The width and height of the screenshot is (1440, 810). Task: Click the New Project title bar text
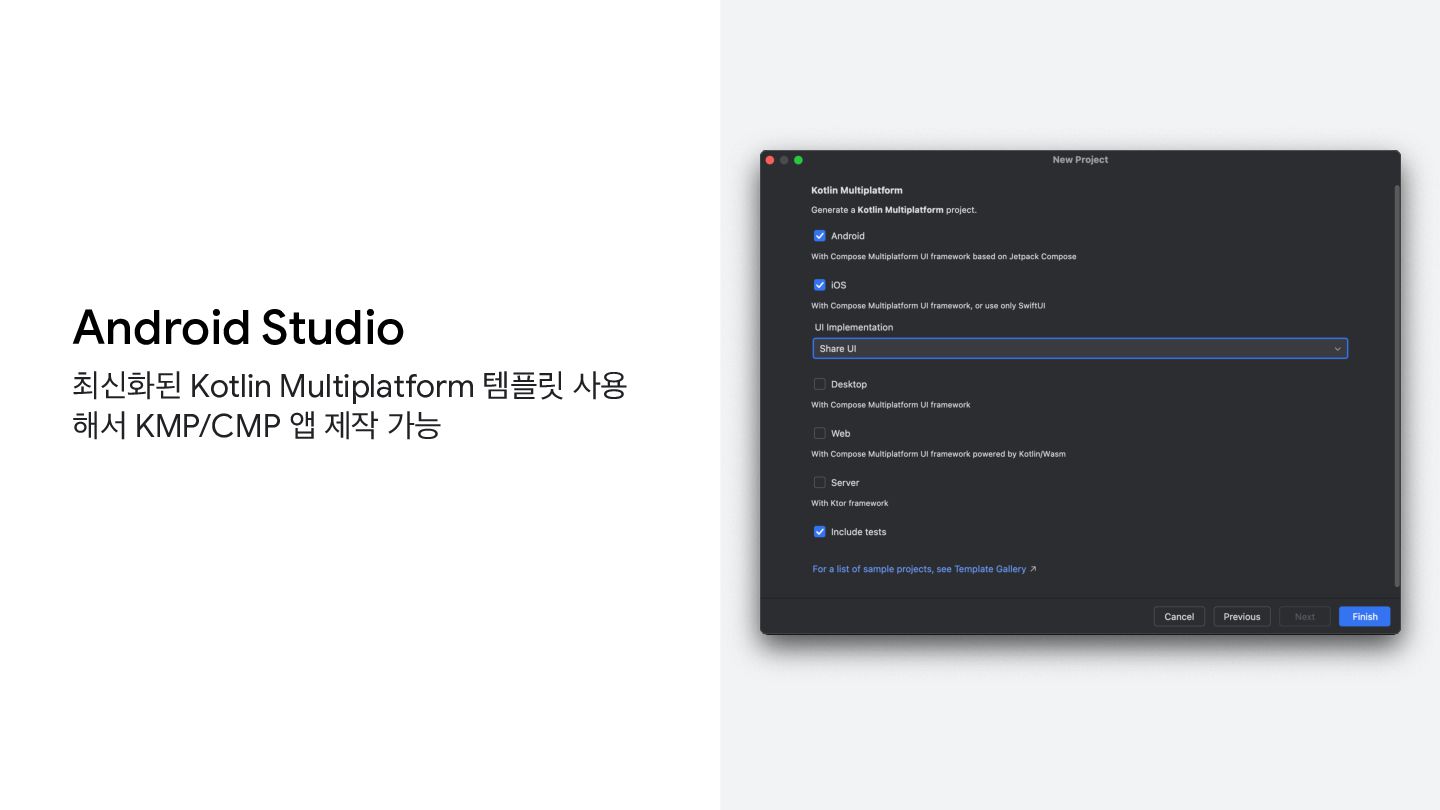(1080, 160)
